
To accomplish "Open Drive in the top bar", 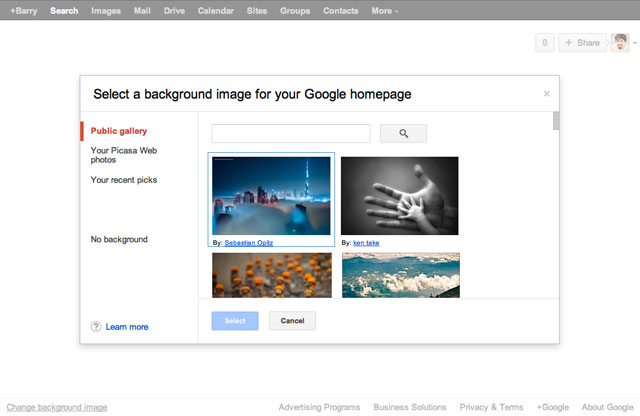I will [174, 11].
